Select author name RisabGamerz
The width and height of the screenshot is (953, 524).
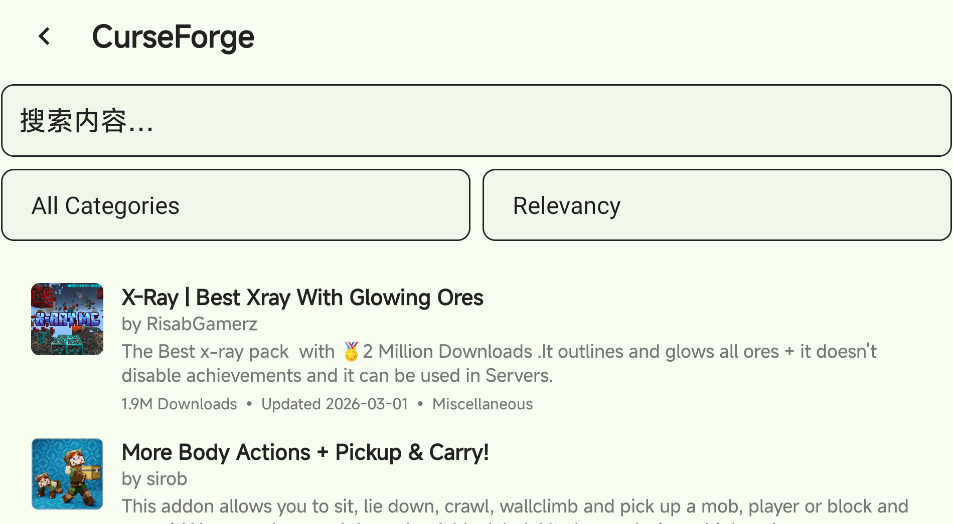point(202,324)
